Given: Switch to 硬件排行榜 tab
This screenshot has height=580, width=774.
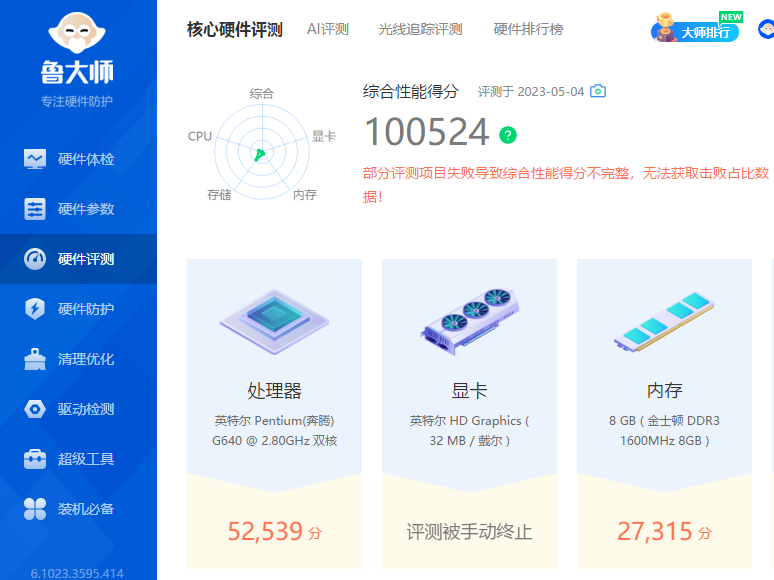Looking at the screenshot, I should (x=528, y=29).
